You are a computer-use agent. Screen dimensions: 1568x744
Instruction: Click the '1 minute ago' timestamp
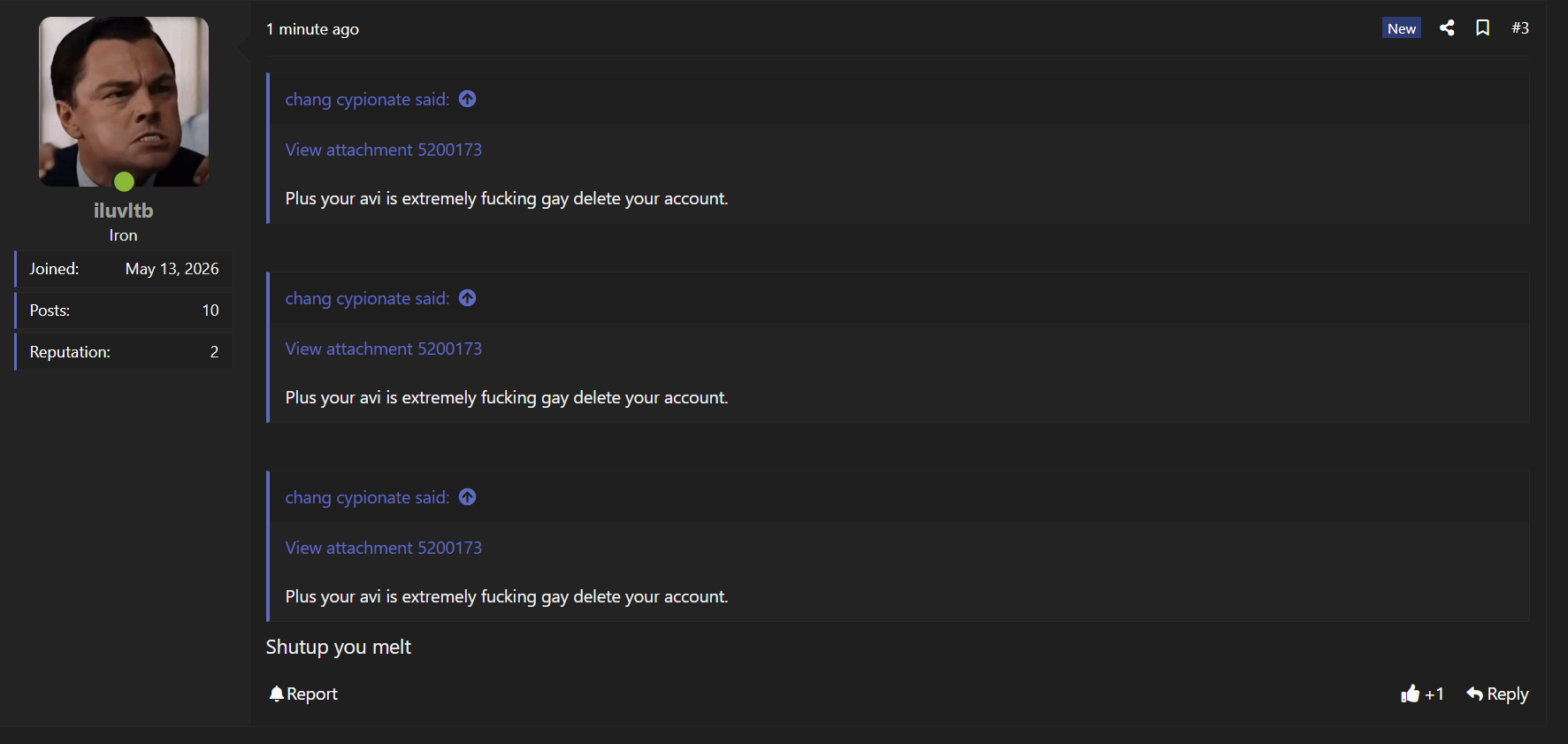pyautogui.click(x=312, y=29)
